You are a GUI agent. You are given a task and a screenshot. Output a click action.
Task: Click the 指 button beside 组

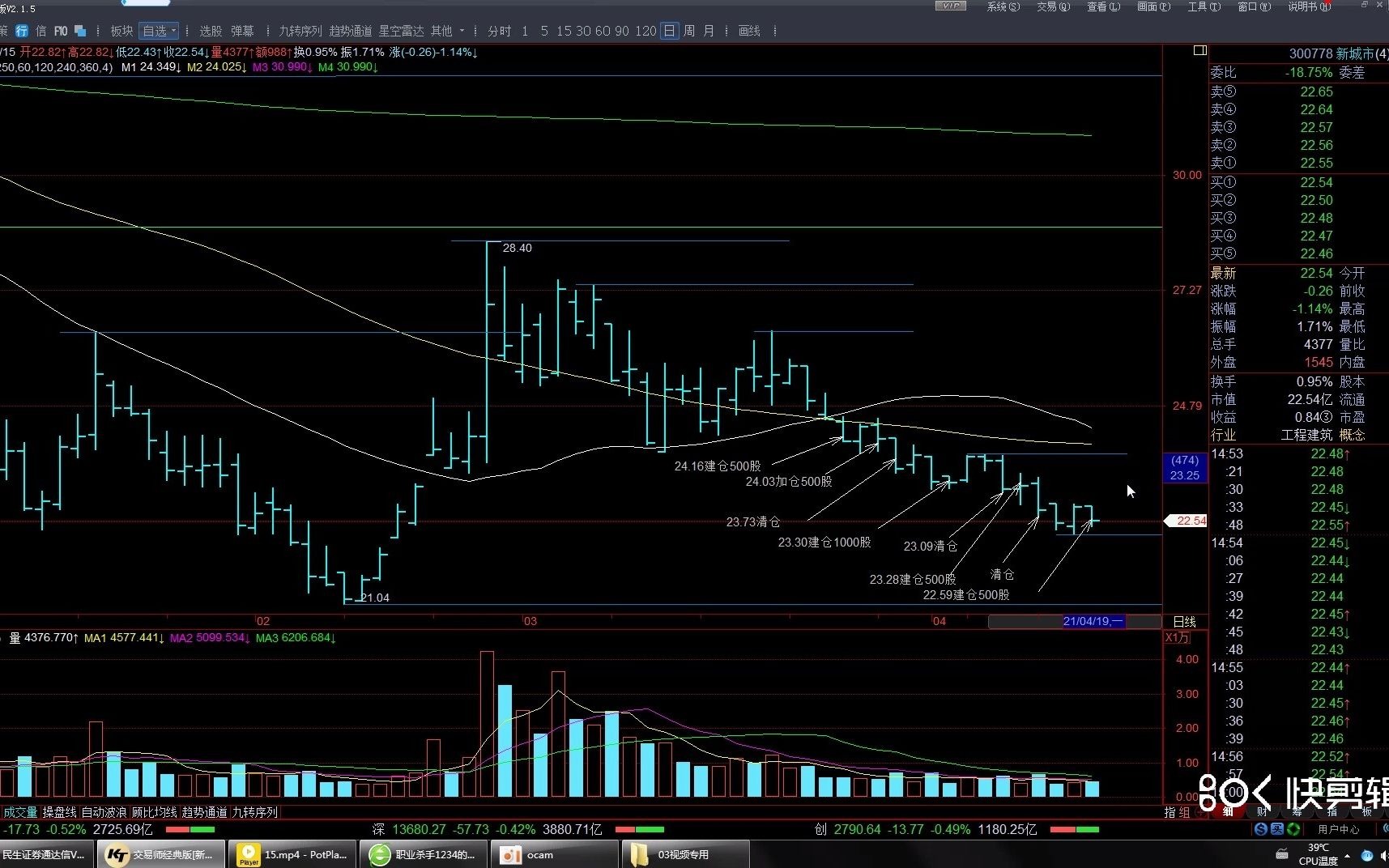coord(1170,812)
